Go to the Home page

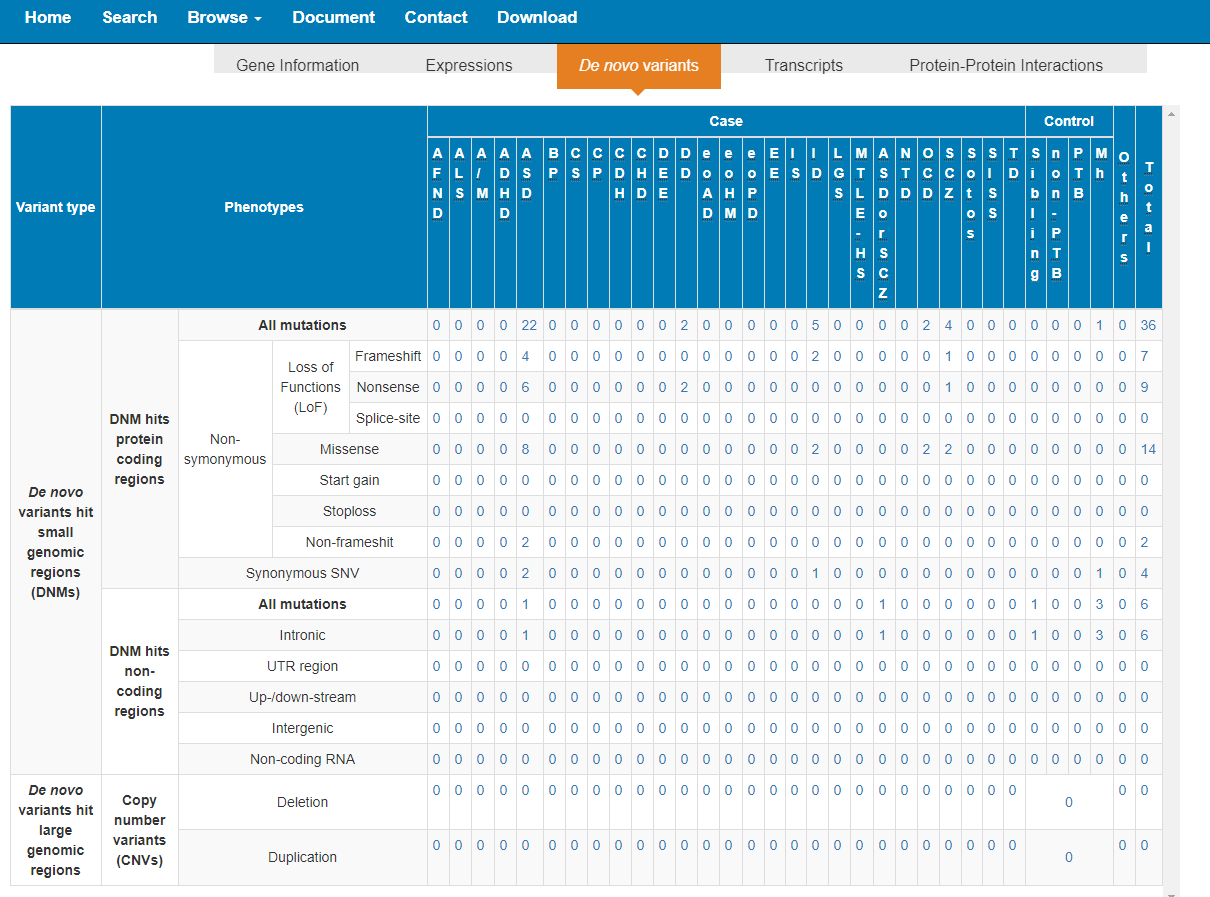pos(48,17)
